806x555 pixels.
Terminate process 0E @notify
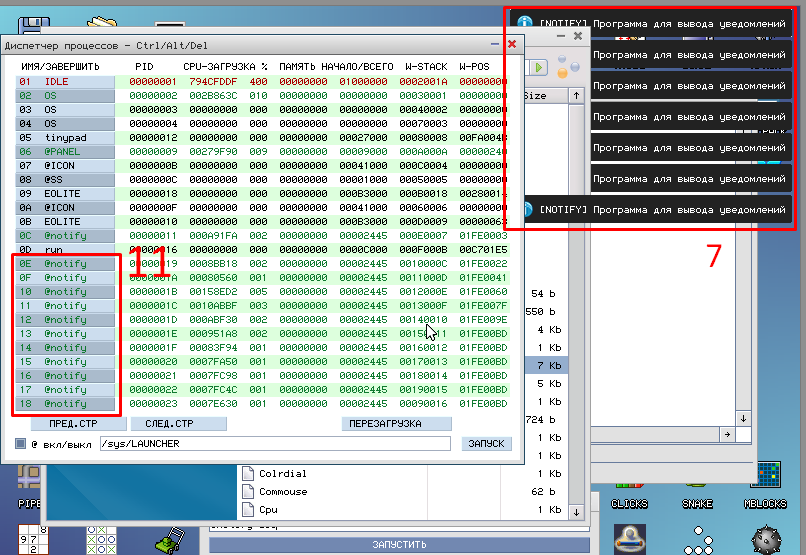[x=65, y=264]
